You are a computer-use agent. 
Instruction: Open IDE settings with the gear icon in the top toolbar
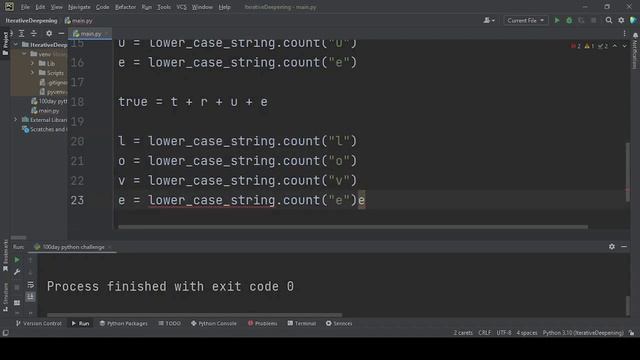(x=621, y=20)
